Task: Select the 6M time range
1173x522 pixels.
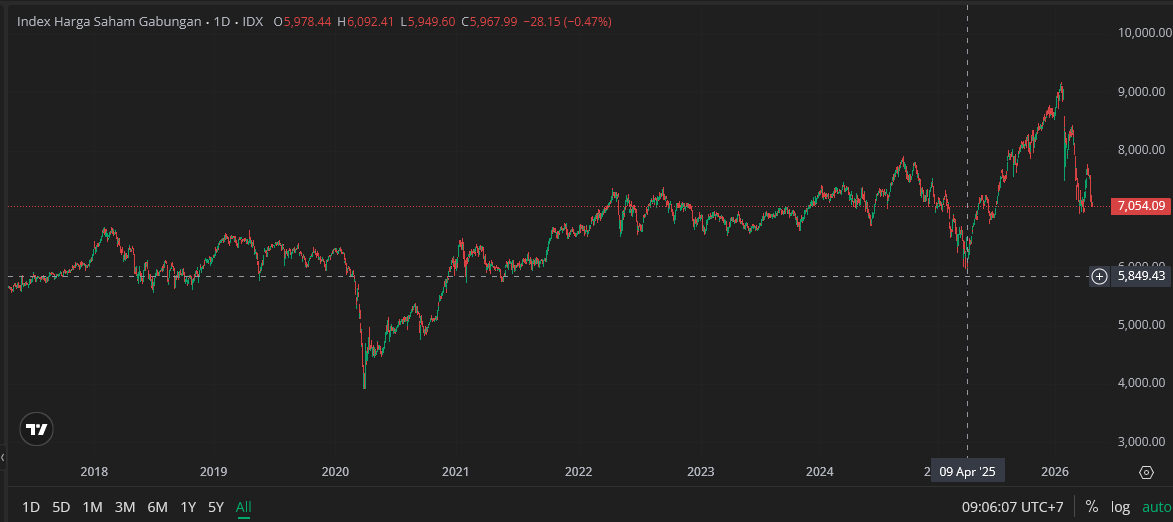Action: point(157,507)
